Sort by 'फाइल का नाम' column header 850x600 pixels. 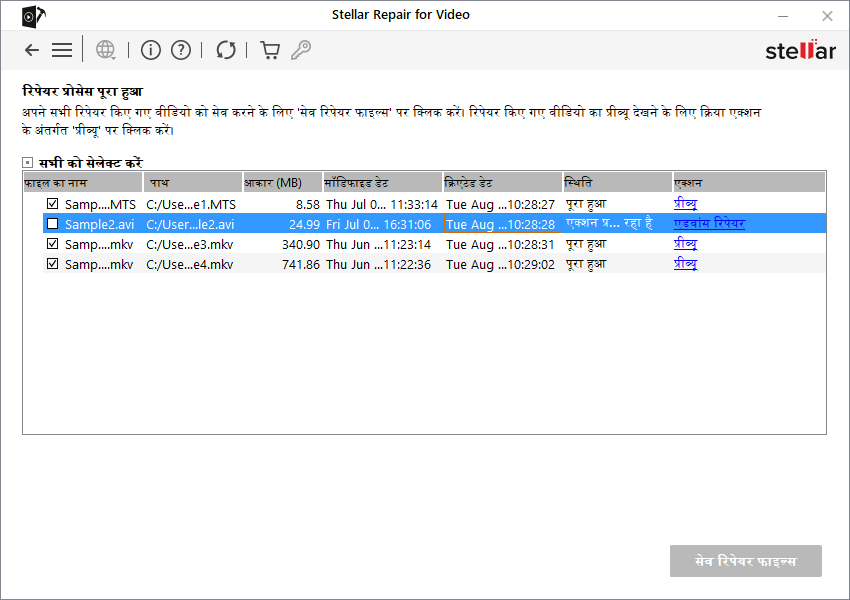tap(83, 183)
